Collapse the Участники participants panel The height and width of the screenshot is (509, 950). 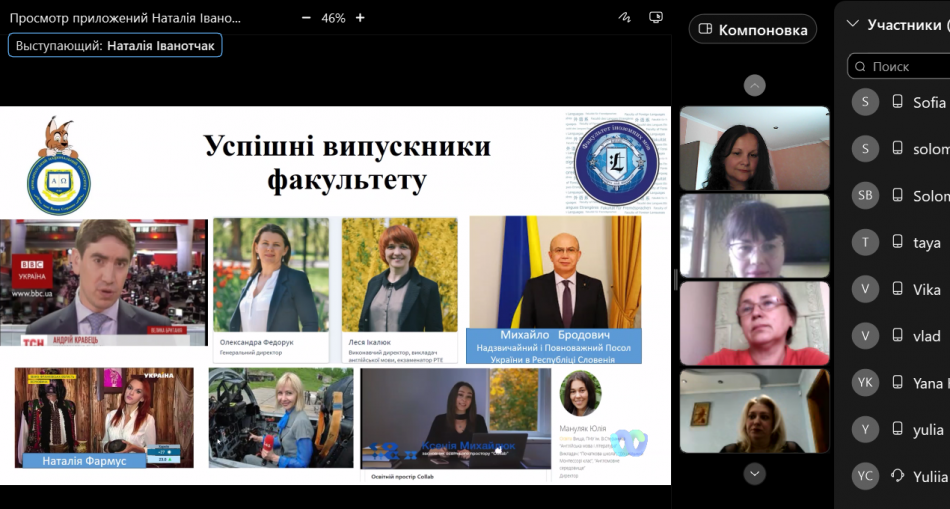pyautogui.click(x=852, y=24)
